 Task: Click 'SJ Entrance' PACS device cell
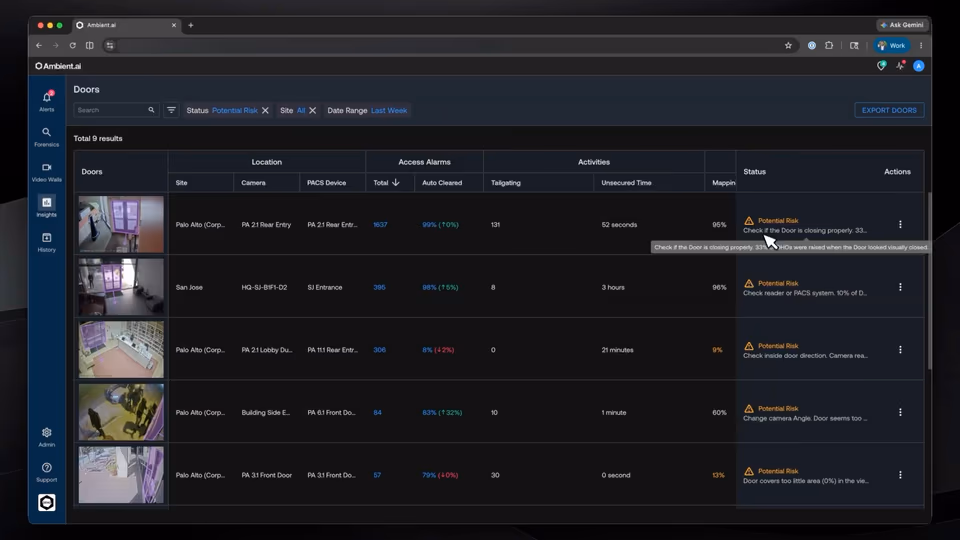coord(325,287)
